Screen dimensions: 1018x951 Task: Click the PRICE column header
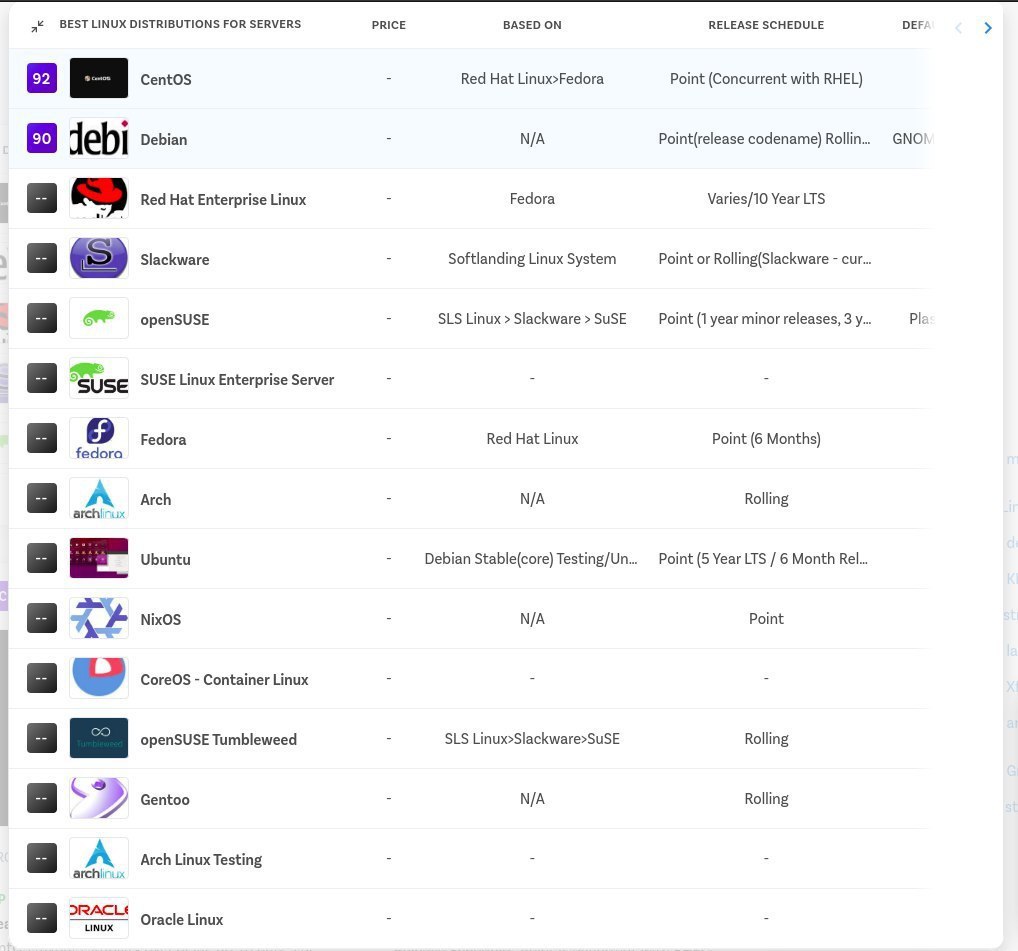388,25
